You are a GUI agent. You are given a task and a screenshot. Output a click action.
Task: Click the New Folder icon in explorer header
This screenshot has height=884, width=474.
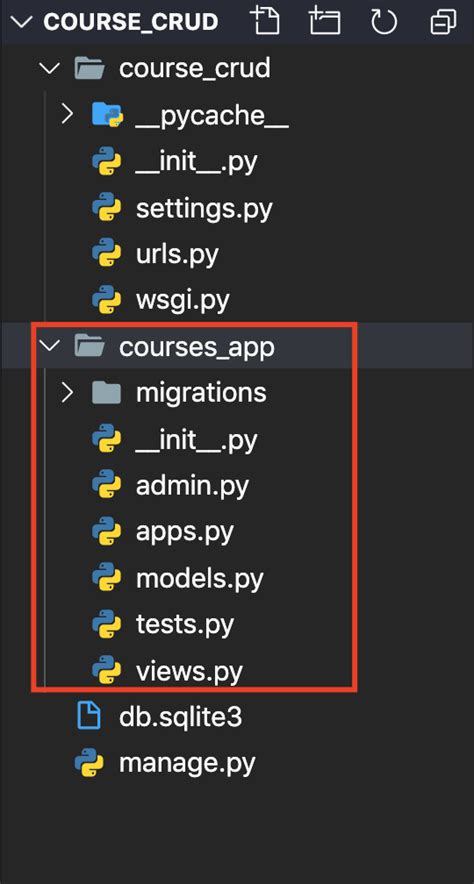coord(326,21)
